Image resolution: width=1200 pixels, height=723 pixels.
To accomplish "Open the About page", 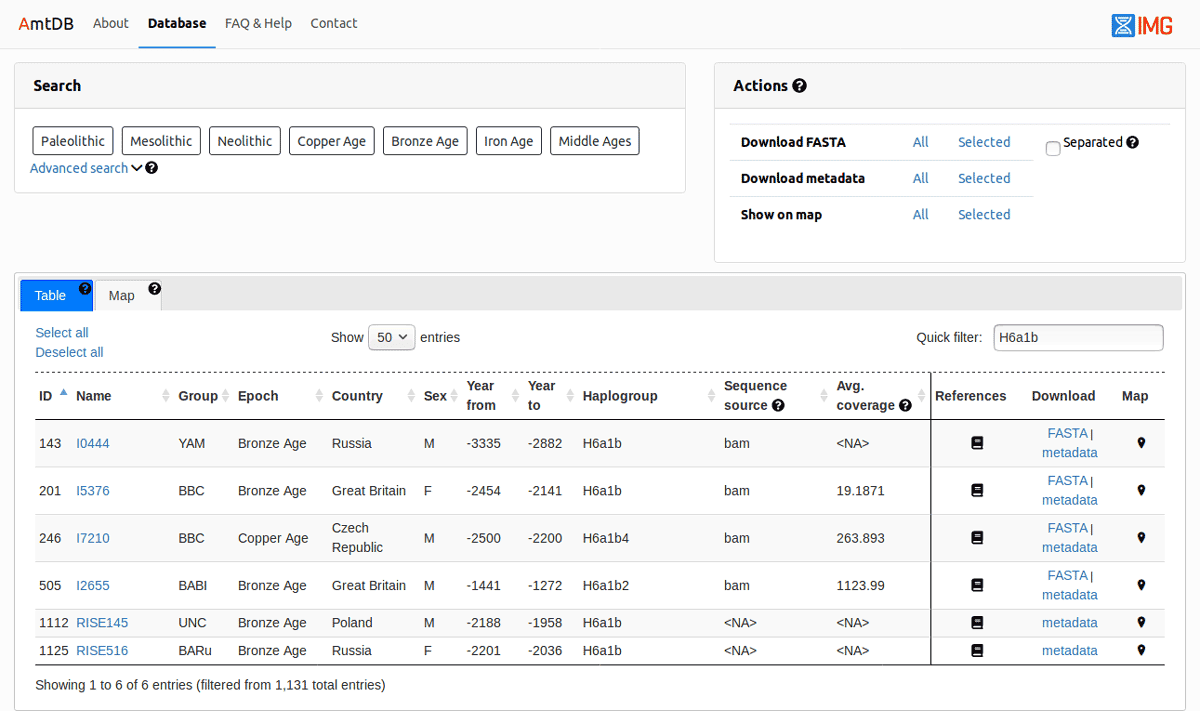I will [110, 23].
